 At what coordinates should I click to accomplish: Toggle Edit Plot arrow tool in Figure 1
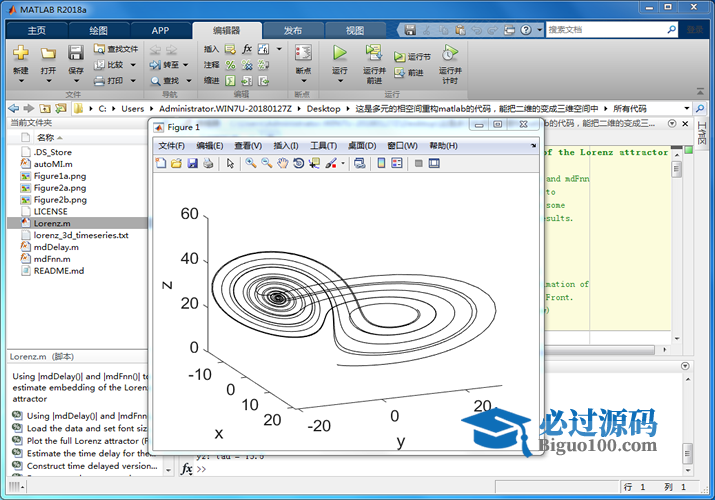click(x=230, y=163)
